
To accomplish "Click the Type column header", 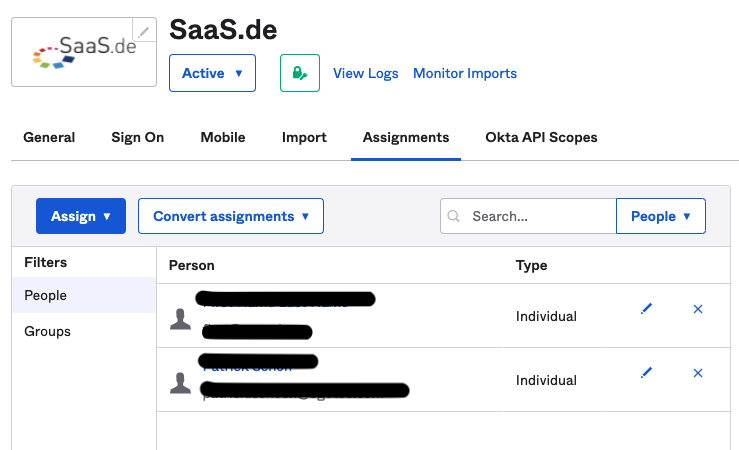I will pyautogui.click(x=531, y=265).
